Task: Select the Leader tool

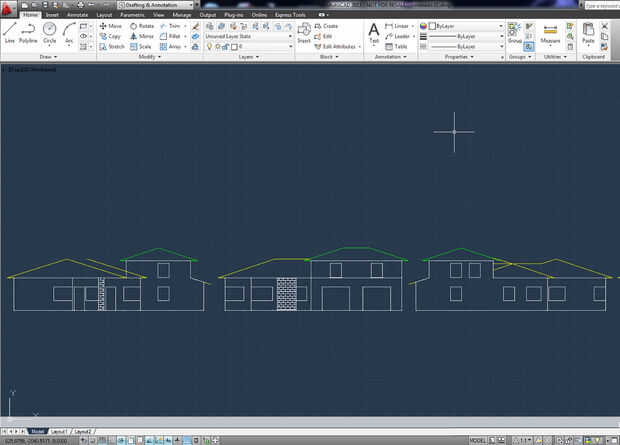Action: tap(398, 36)
